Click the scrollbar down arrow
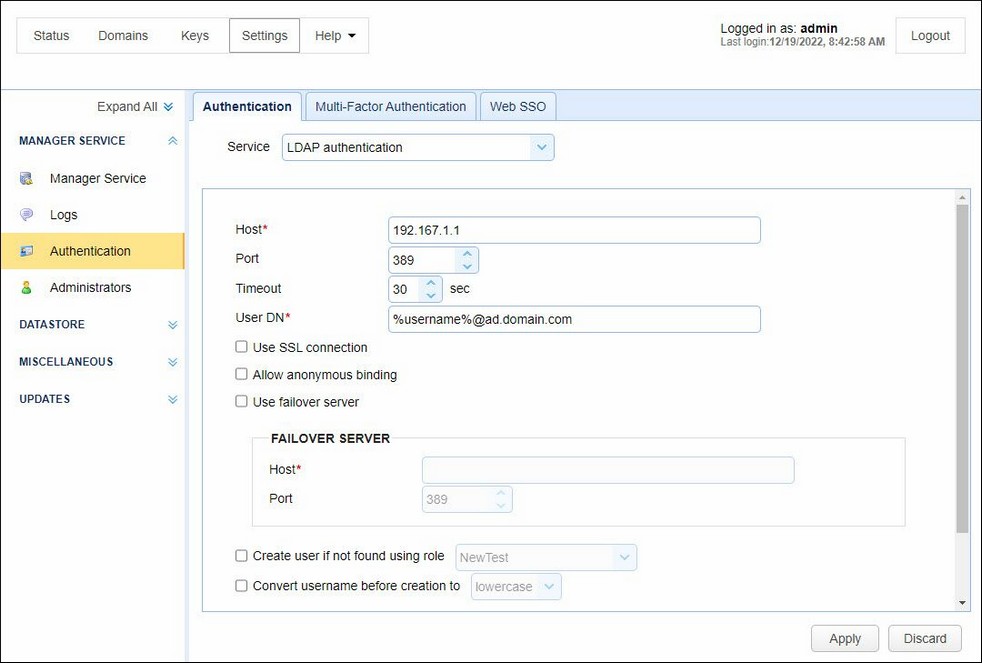This screenshot has height=663, width=982. point(962,603)
